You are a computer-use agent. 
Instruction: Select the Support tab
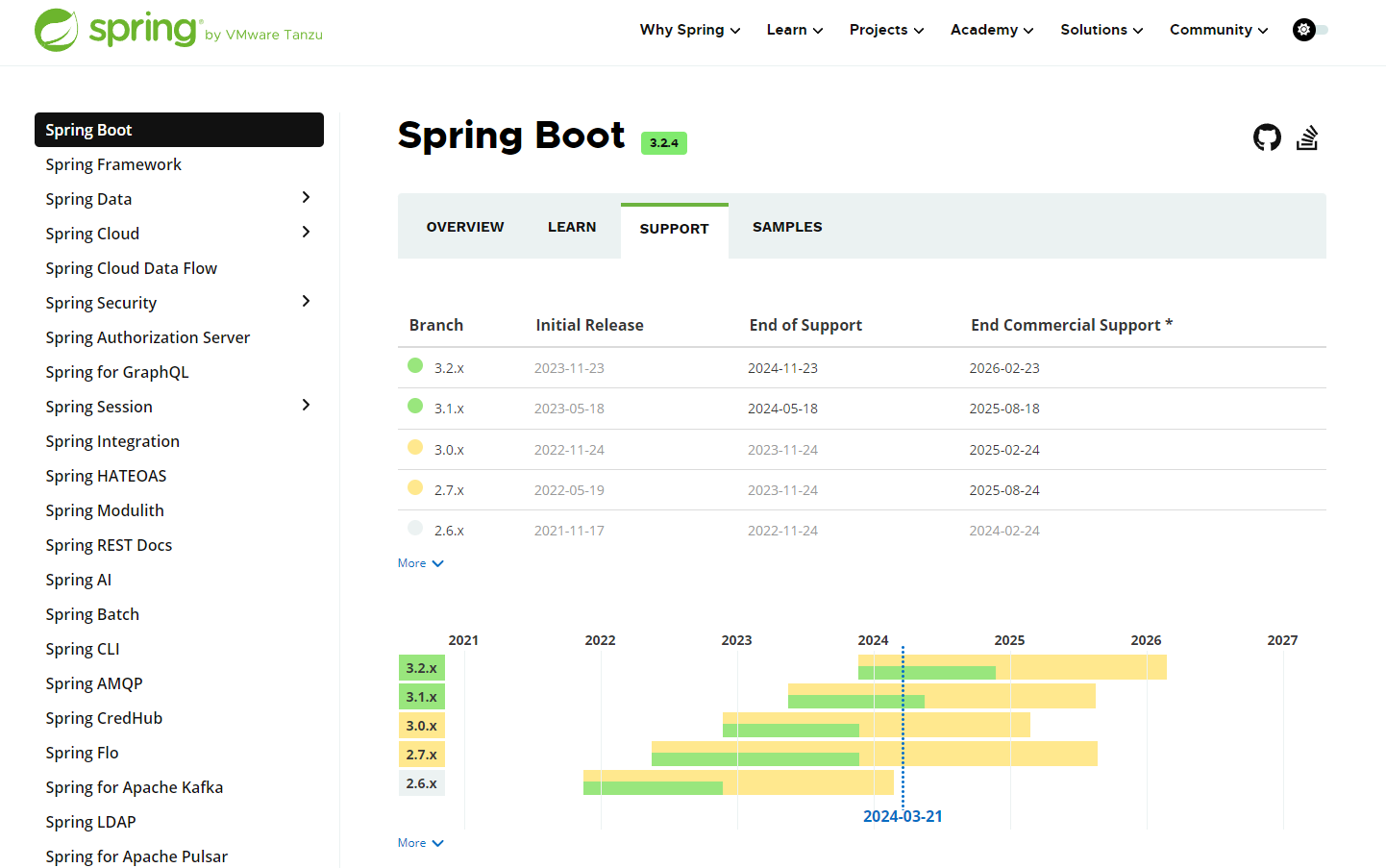pyautogui.click(x=675, y=229)
